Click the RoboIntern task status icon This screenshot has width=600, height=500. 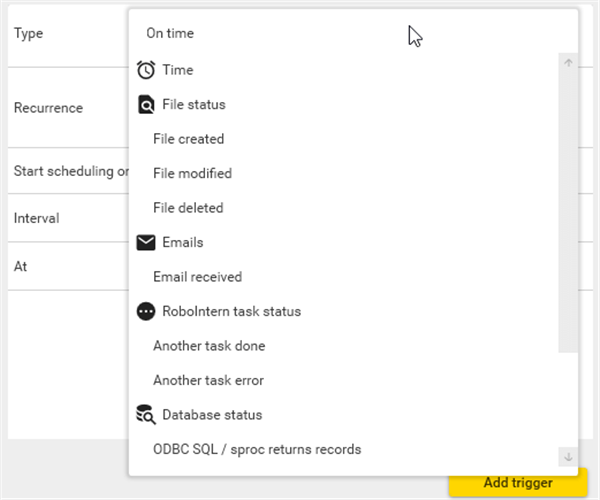pos(146,311)
